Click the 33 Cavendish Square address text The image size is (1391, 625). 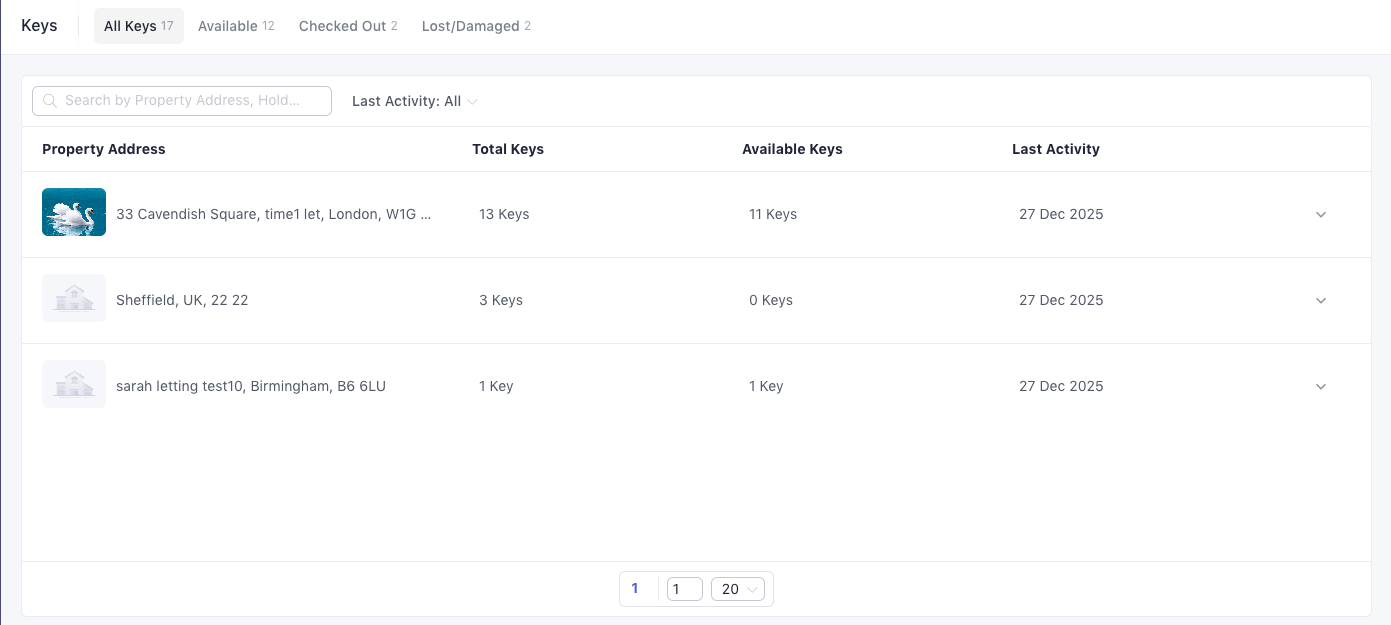[273, 214]
